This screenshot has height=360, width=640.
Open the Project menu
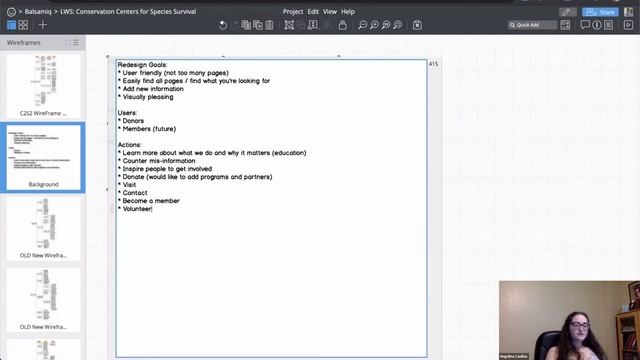(x=293, y=11)
